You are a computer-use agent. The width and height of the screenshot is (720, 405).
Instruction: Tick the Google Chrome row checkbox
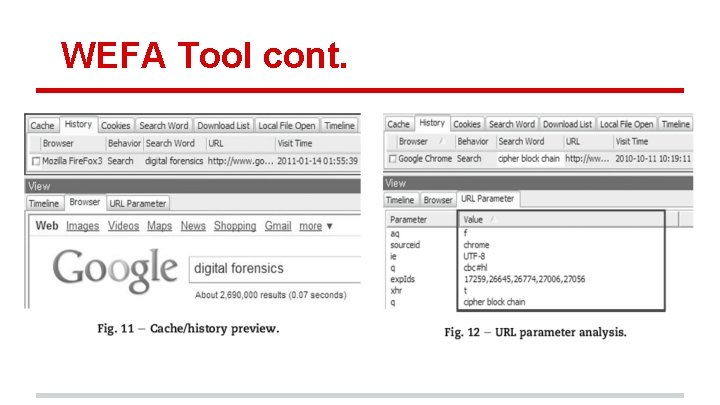coord(392,159)
